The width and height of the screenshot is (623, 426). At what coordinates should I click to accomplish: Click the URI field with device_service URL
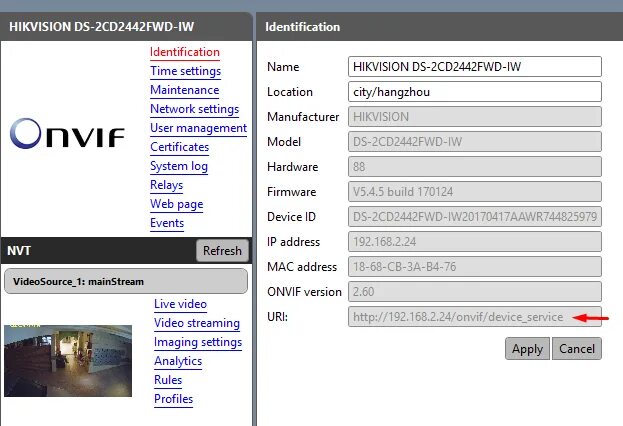tap(475, 317)
